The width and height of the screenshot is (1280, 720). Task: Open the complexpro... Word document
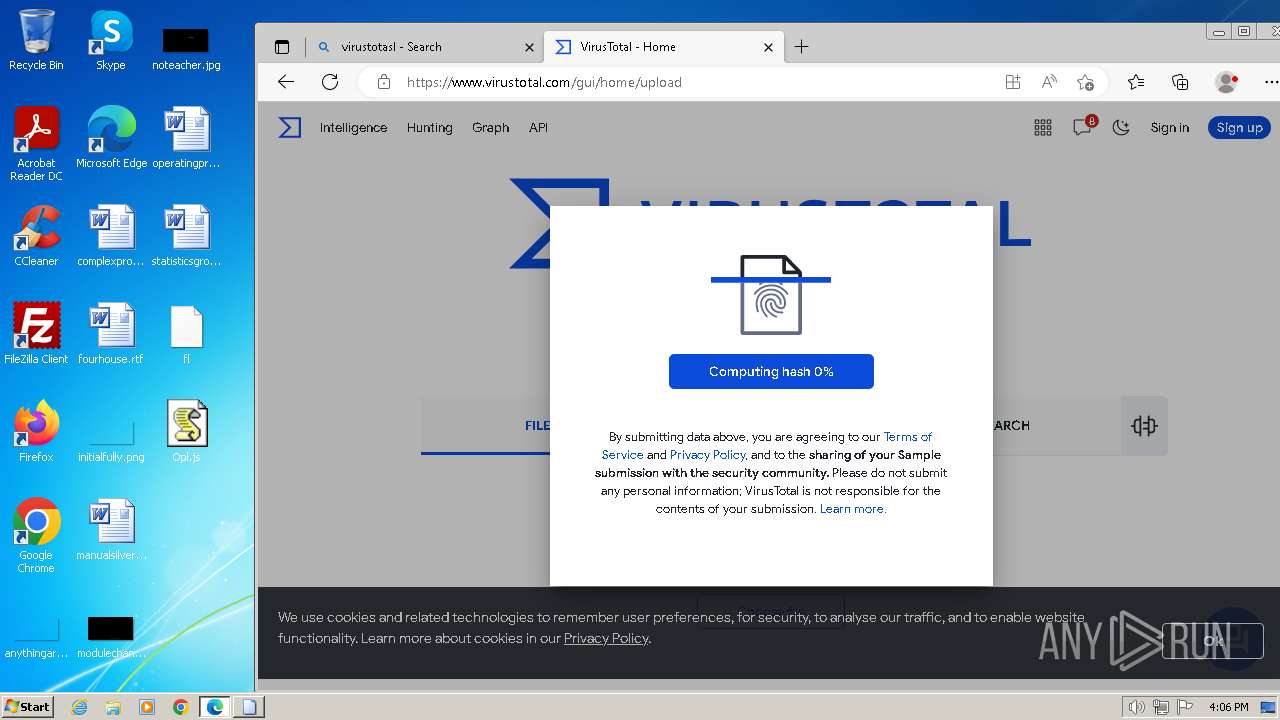click(111, 236)
